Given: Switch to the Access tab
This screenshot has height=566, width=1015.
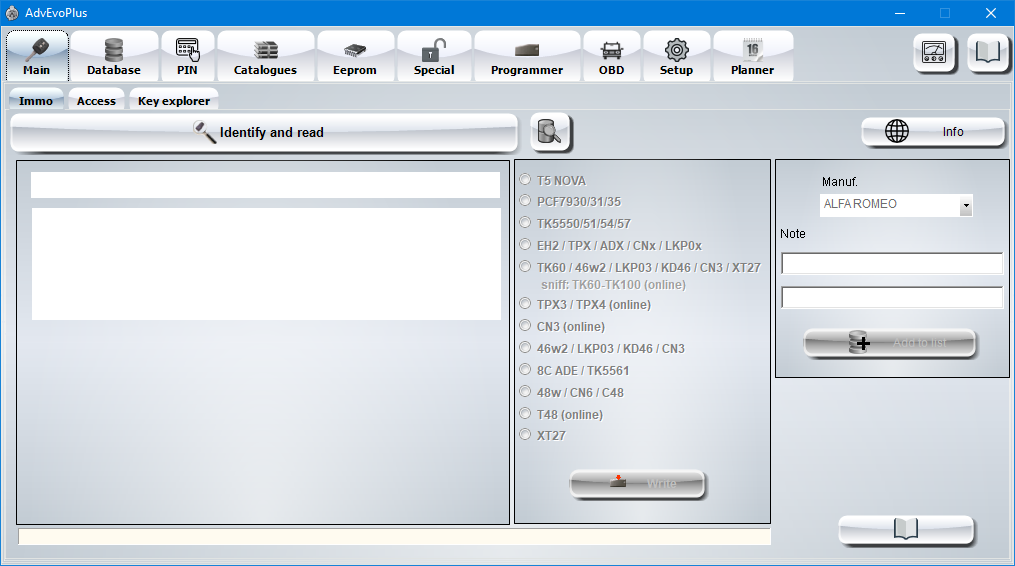Looking at the screenshot, I should [x=96, y=100].
